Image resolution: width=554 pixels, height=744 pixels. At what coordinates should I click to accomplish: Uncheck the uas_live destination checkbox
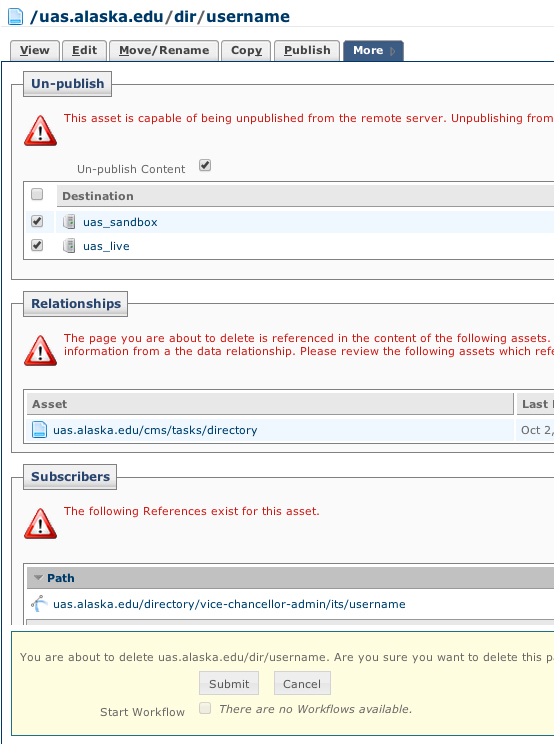click(x=37, y=245)
